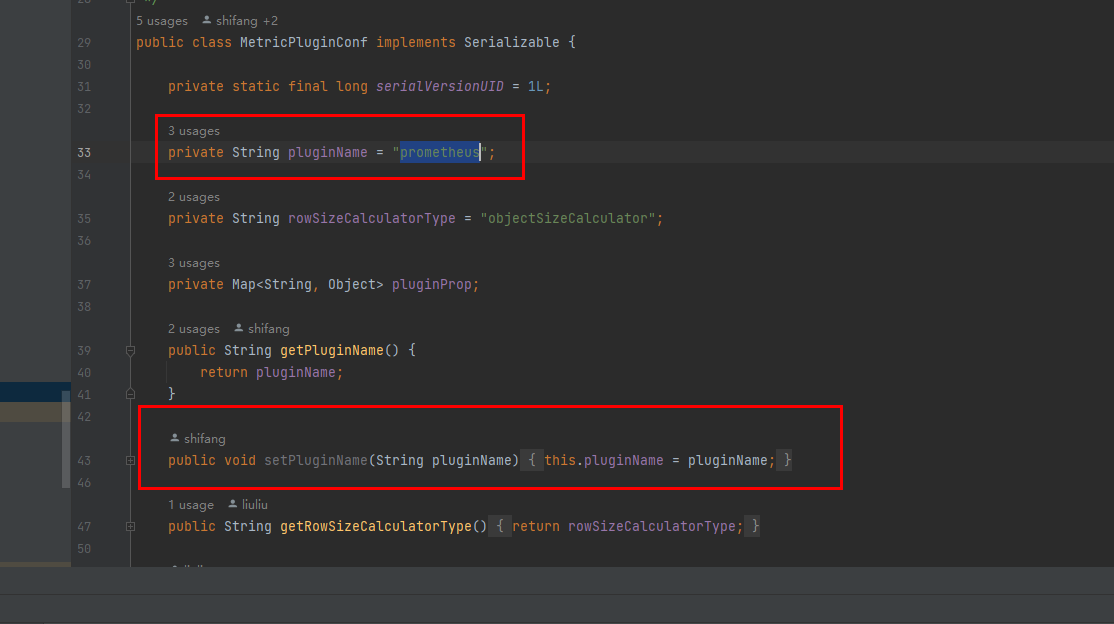The height and width of the screenshot is (624, 1114).
Task: Click line number 40 in the gutter
Action: point(84,372)
